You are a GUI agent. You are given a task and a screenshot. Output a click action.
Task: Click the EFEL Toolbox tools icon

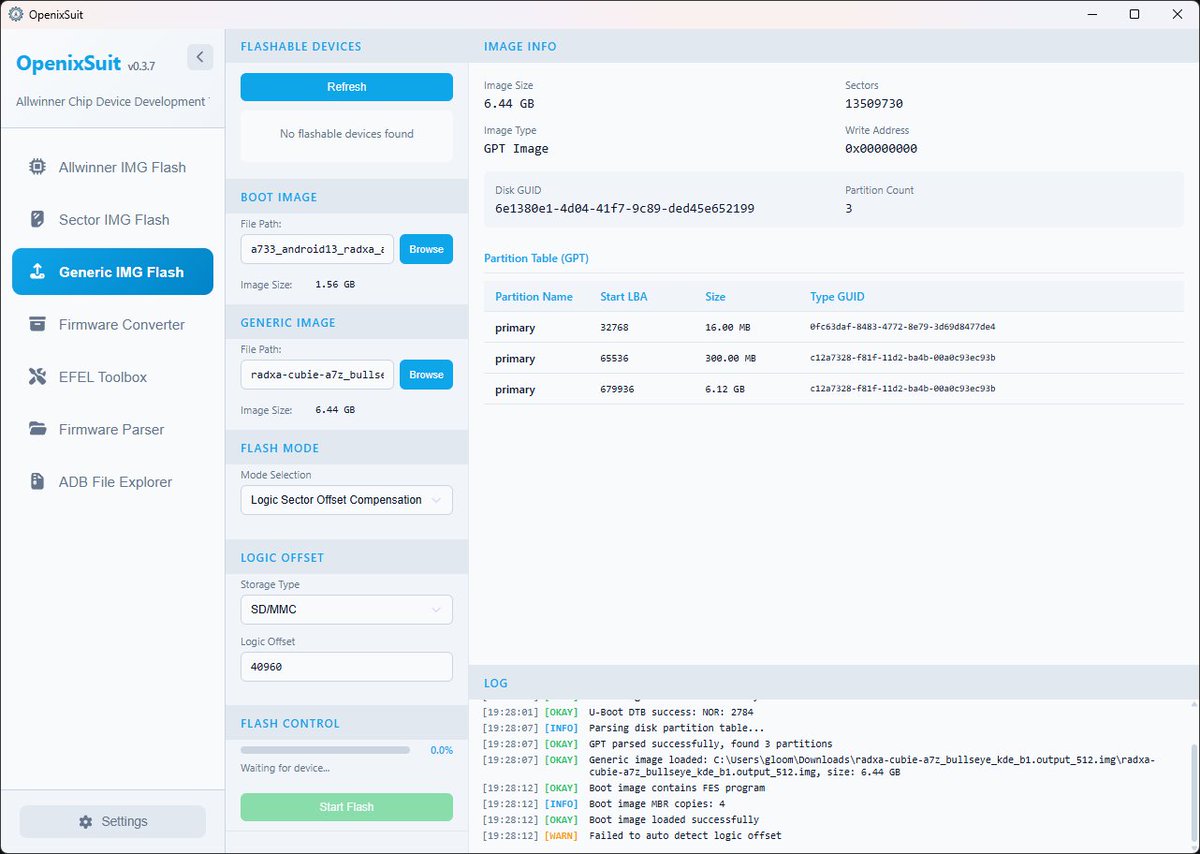coord(37,377)
